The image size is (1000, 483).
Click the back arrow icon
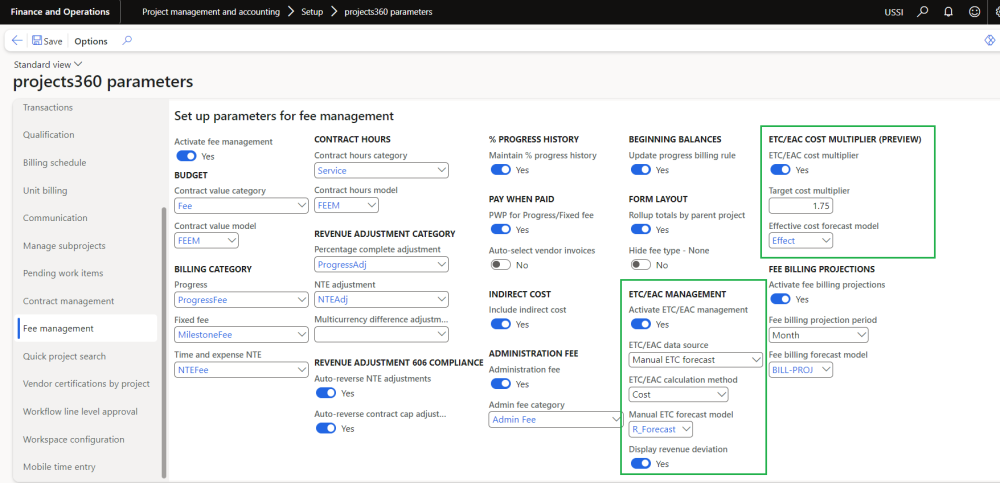tap(17, 41)
